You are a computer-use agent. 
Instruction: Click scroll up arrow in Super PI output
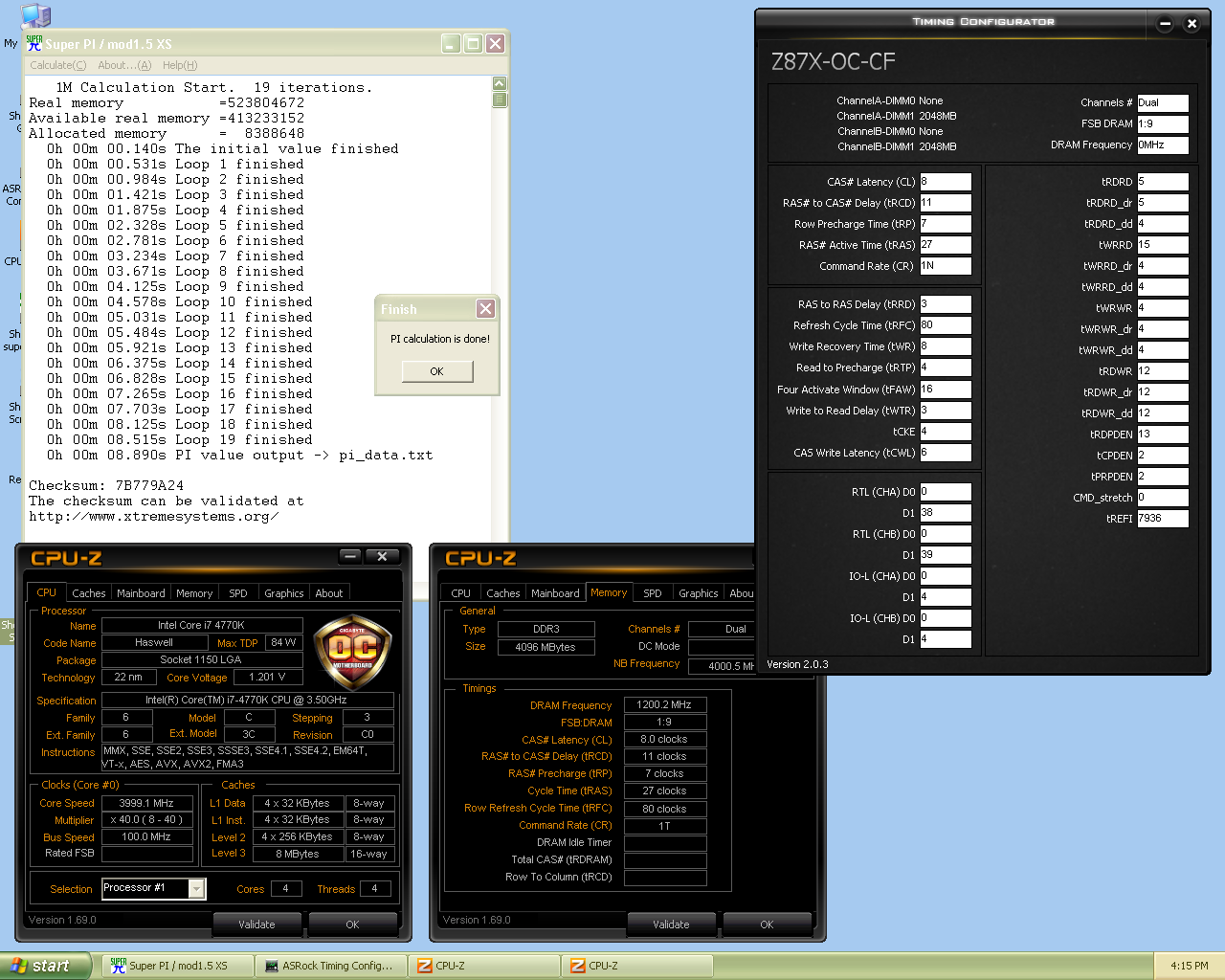[x=500, y=83]
